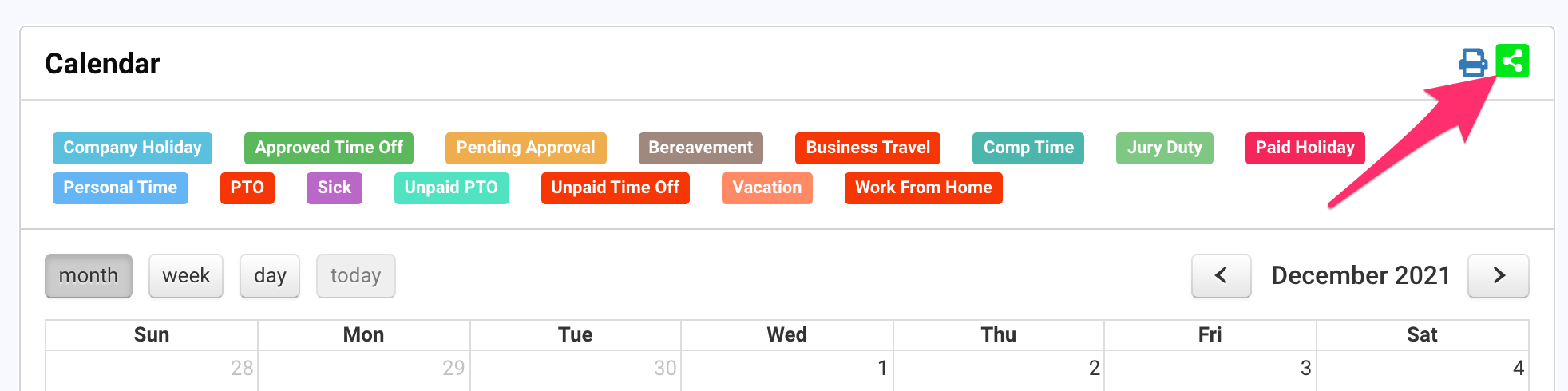Click the Comp Time label
1568x391 pixels.
[1028, 148]
